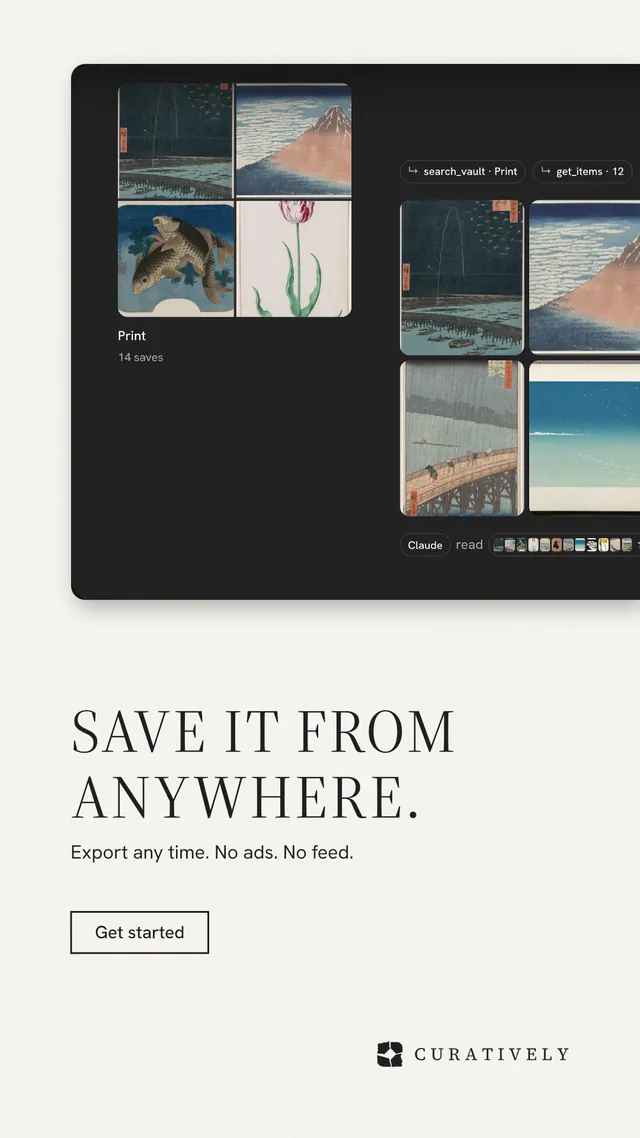The width and height of the screenshot is (640, 1138).
Task: Click the strip of read item thumbnails
Action: pos(565,545)
